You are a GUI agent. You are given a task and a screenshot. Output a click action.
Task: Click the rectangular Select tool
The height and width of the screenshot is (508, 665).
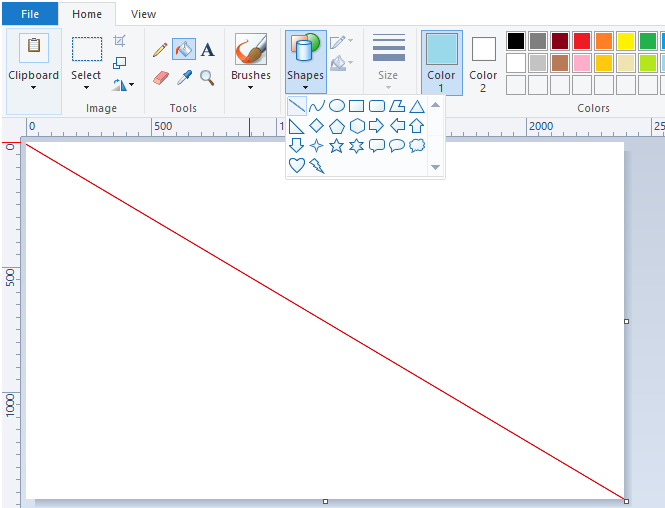click(x=87, y=49)
